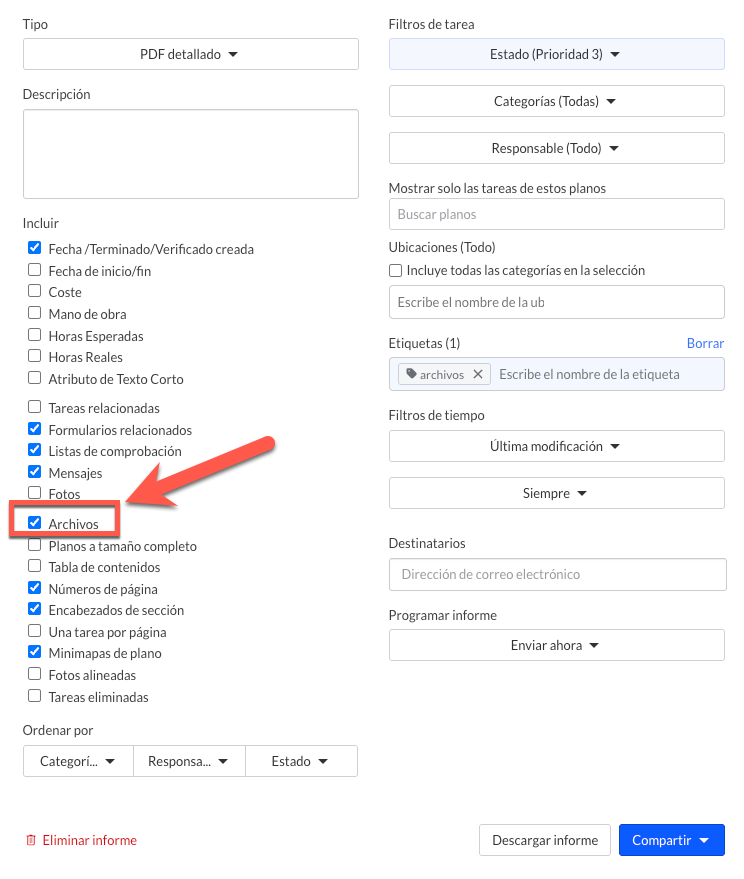Enable the Fotos checkbox
Viewport: 744px width, 879px height.
coord(34,492)
